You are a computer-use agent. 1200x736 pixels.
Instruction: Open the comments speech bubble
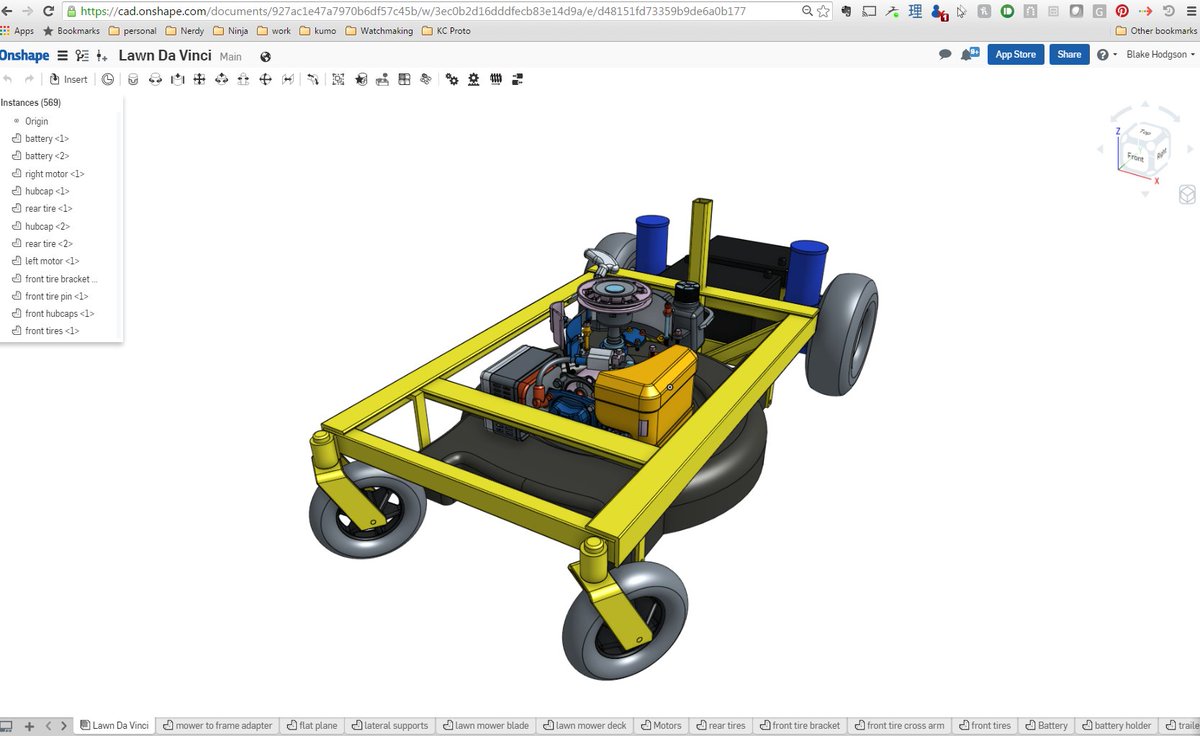(x=945, y=54)
